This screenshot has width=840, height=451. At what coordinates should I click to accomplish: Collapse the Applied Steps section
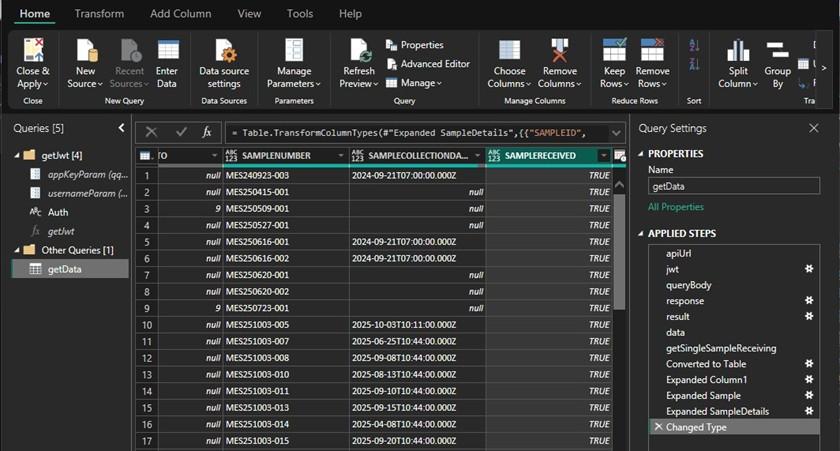click(640, 234)
